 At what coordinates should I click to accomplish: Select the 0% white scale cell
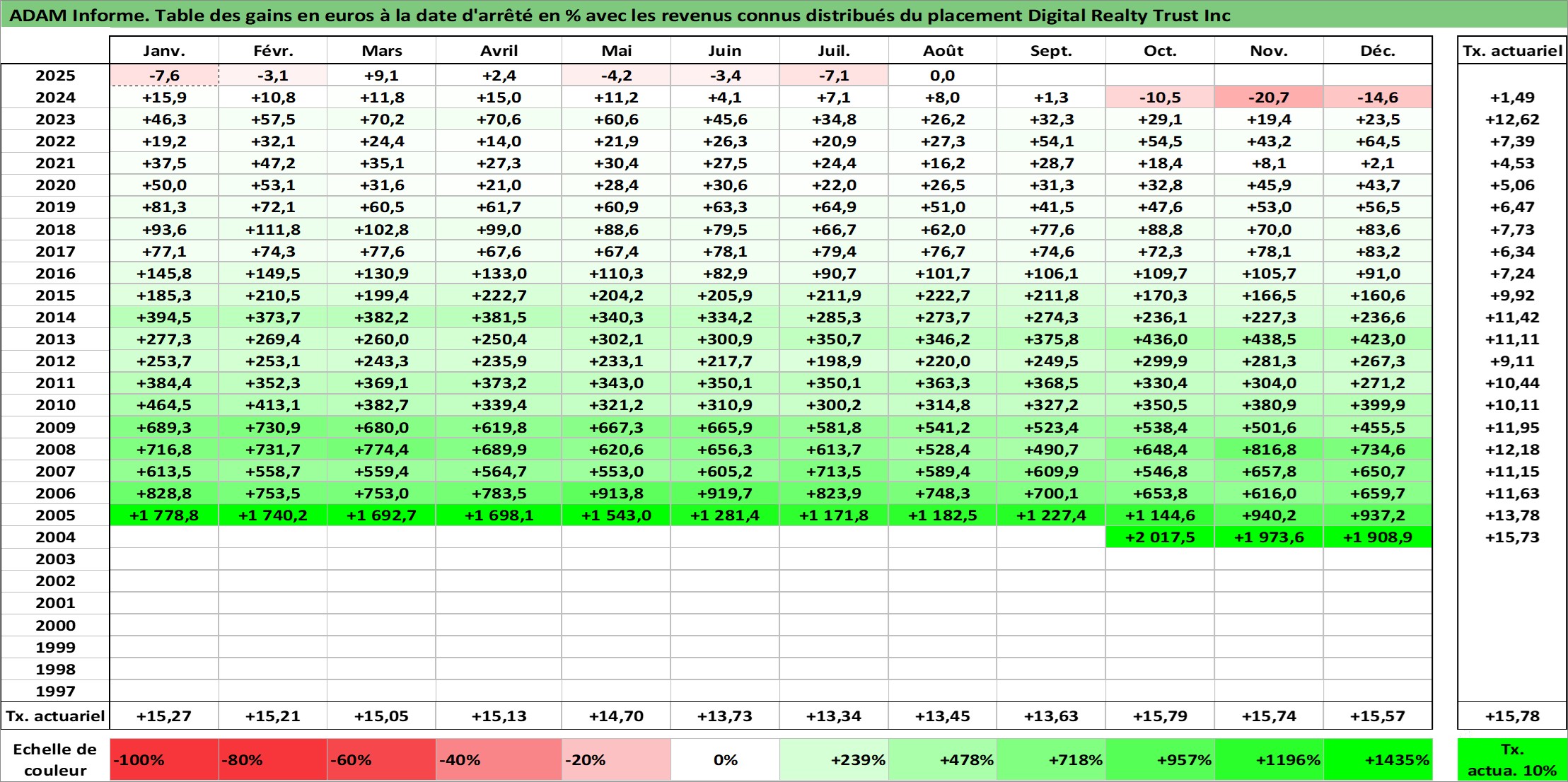(x=725, y=759)
